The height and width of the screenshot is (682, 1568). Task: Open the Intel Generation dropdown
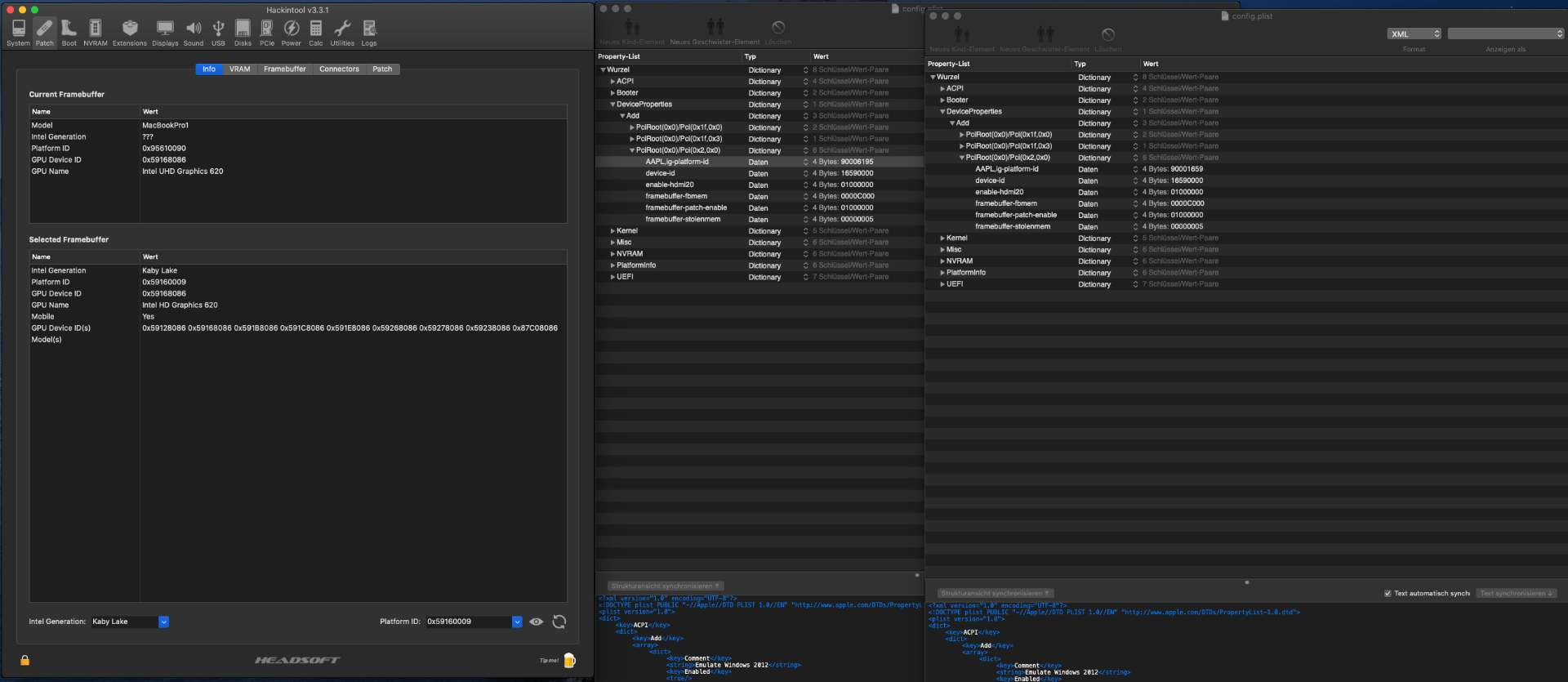coord(163,622)
